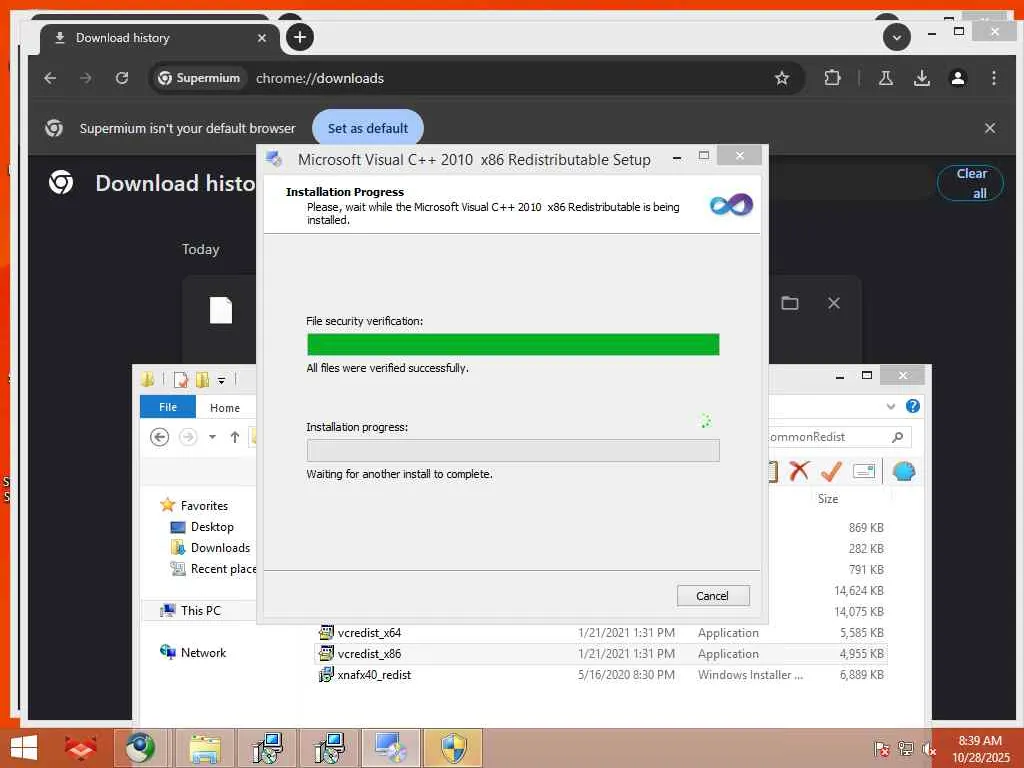The height and width of the screenshot is (768, 1024).
Task: Click the downloaded file document icon
Action: click(x=221, y=310)
